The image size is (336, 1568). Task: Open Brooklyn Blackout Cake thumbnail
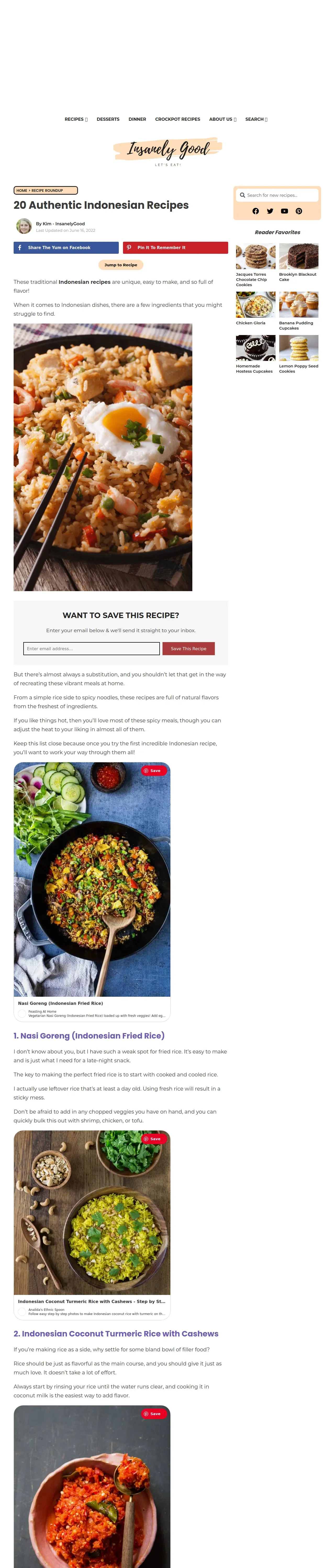299,256
